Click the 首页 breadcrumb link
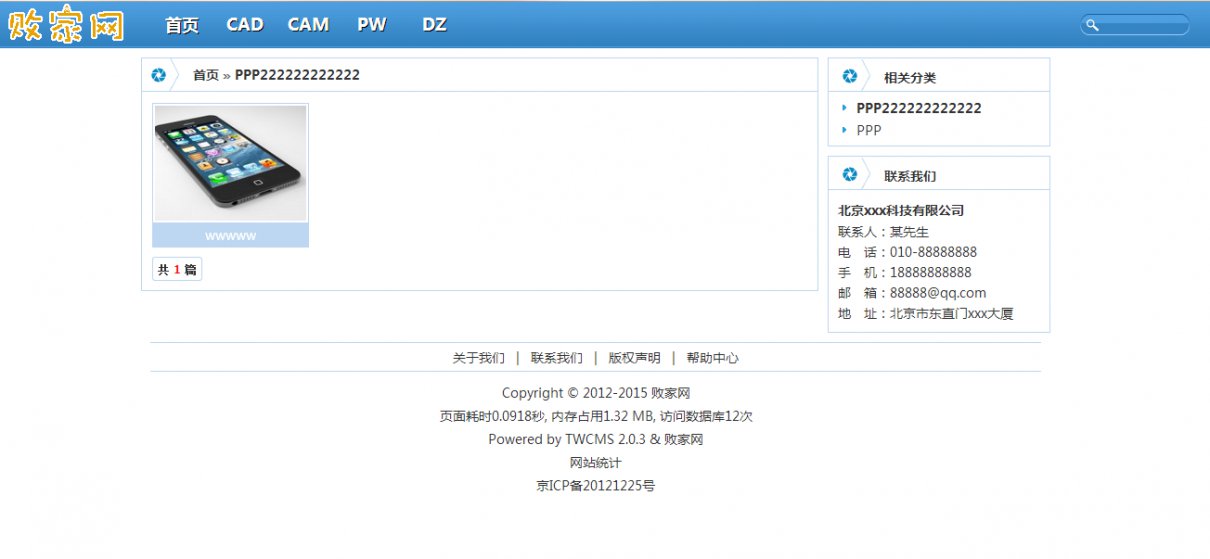The width and height of the screenshot is (1210, 559). pyautogui.click(x=205, y=75)
